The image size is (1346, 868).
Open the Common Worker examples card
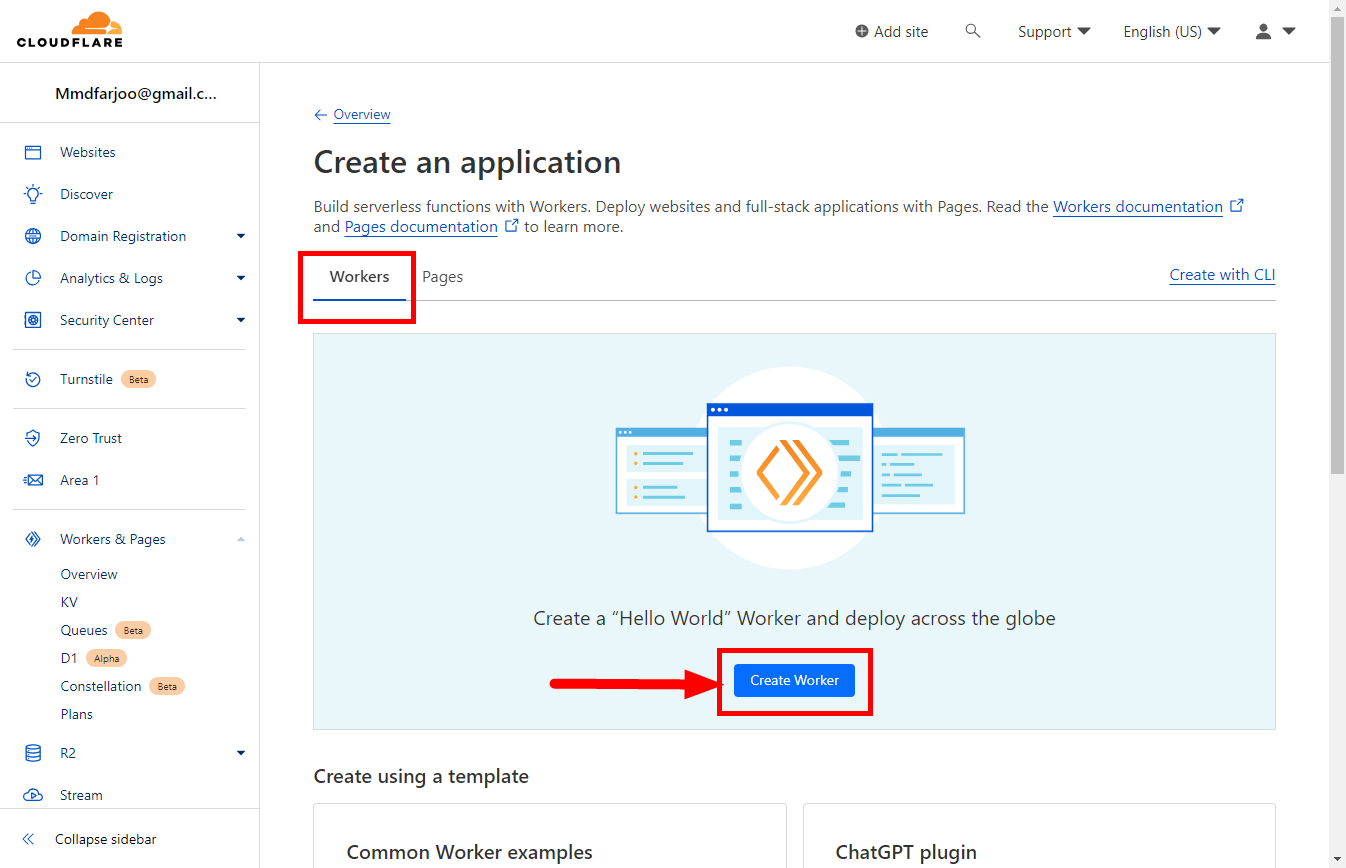[x=550, y=836]
